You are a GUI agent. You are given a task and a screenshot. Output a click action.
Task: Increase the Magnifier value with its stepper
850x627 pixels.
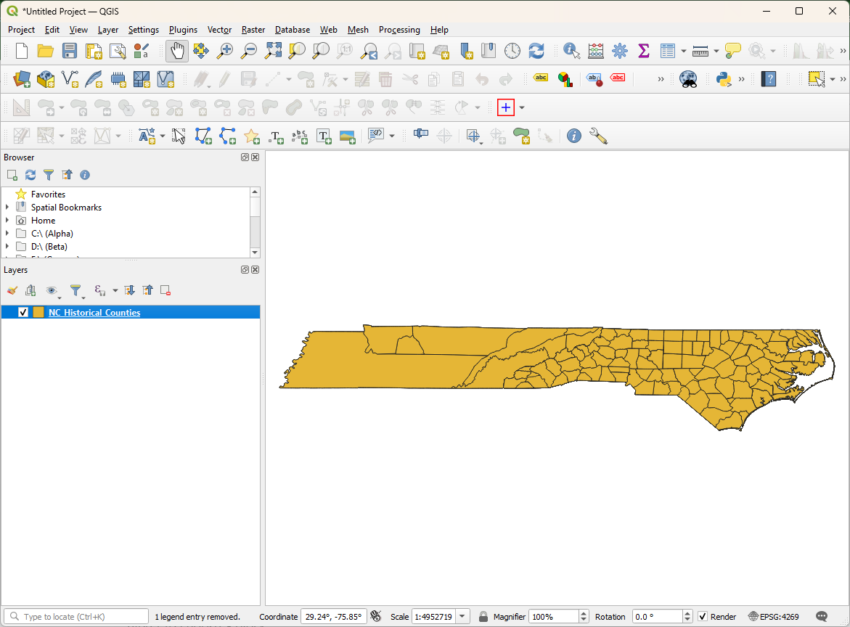click(583, 612)
